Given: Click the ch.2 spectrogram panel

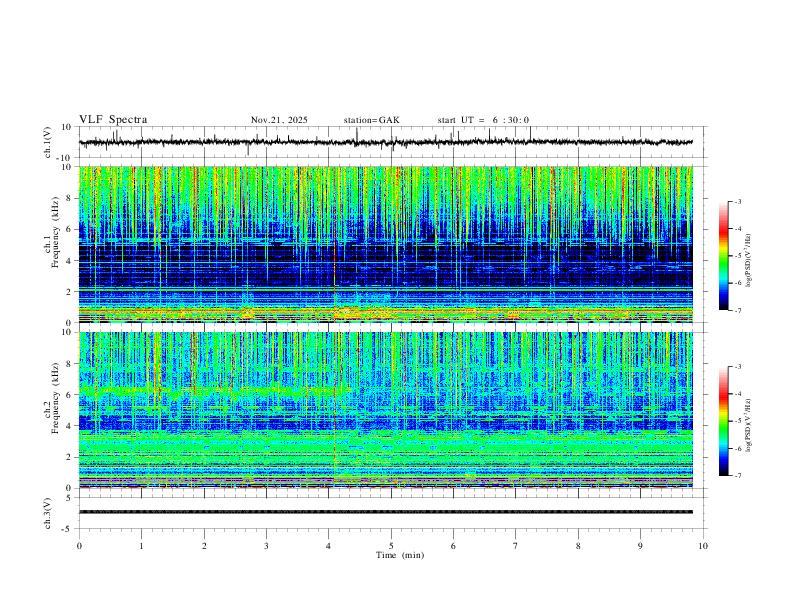Looking at the screenshot, I should [x=386, y=410].
